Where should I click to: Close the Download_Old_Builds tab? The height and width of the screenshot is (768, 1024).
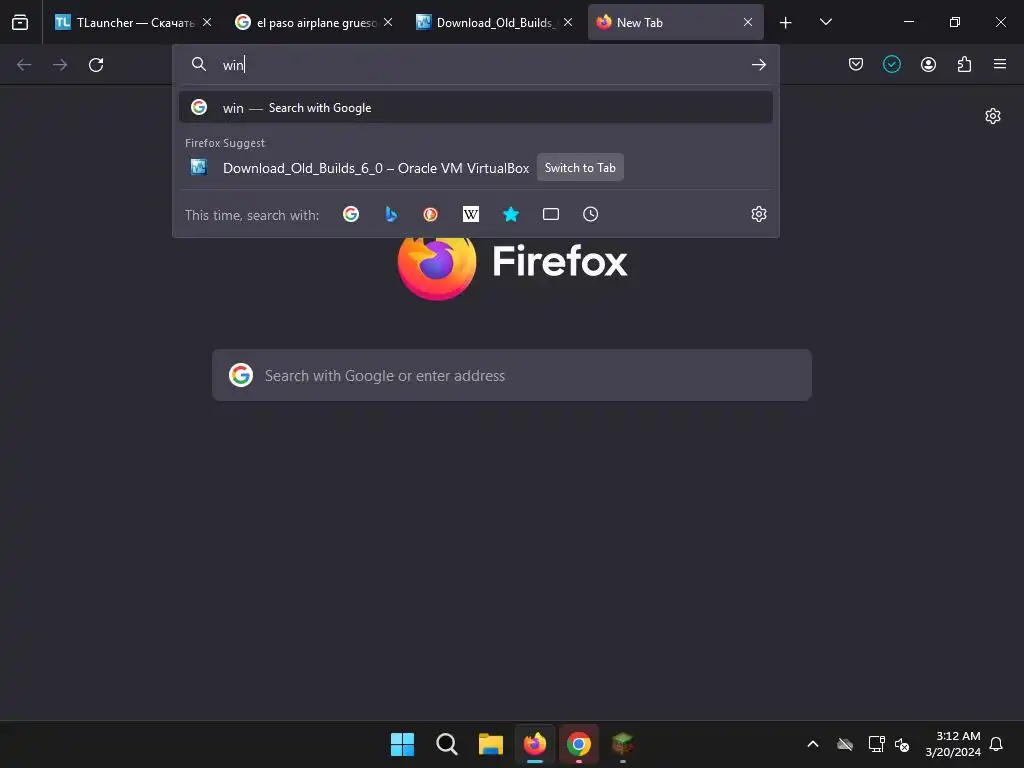[x=568, y=22]
